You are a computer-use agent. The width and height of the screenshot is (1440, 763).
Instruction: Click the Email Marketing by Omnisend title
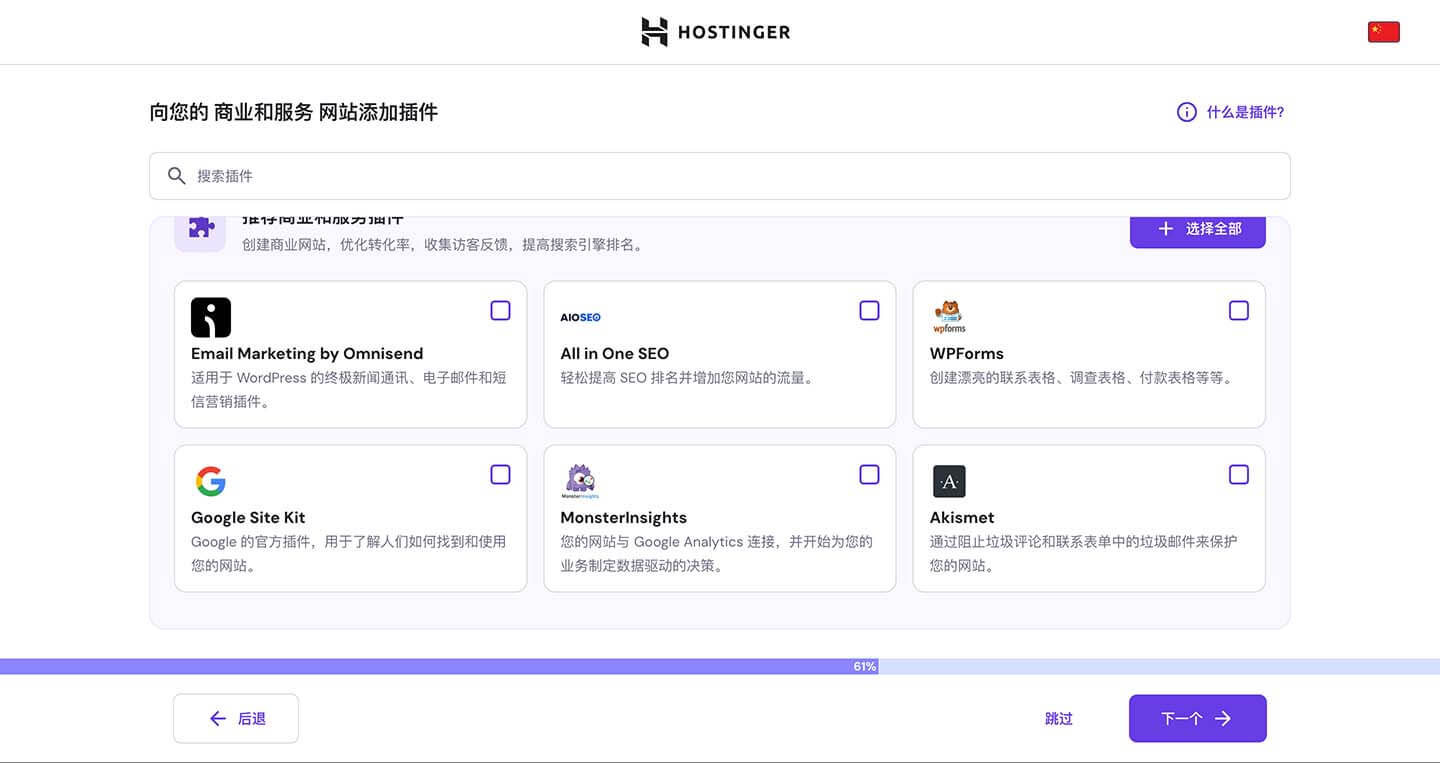[x=307, y=353]
